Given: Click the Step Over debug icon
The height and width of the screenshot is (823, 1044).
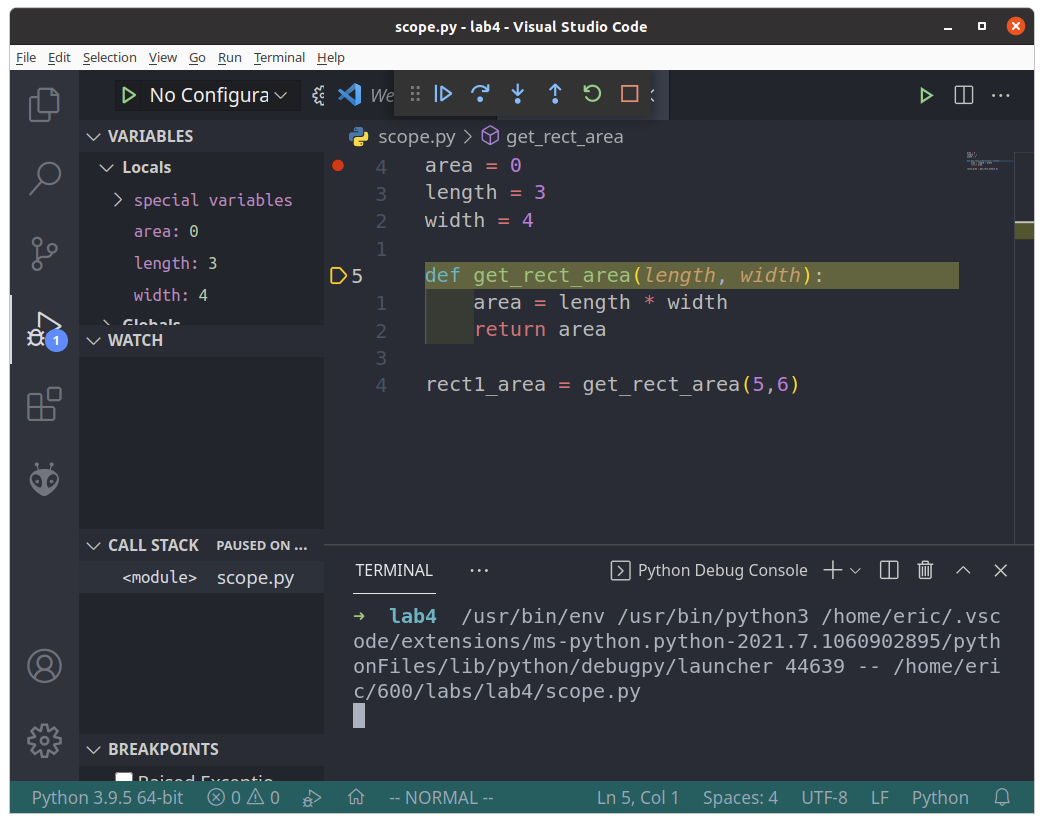Looking at the screenshot, I should pos(480,94).
